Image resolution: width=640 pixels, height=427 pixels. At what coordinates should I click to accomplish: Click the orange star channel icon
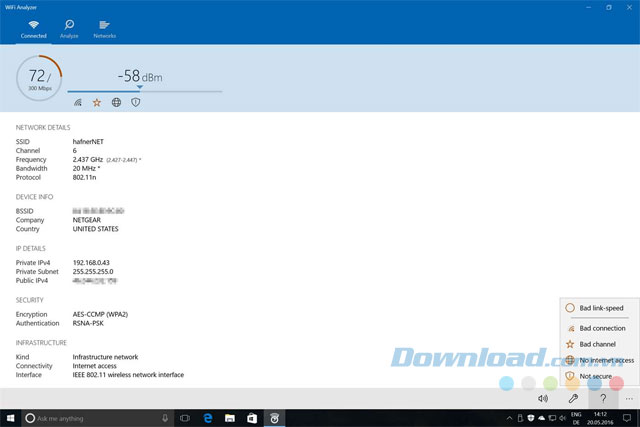[97, 102]
